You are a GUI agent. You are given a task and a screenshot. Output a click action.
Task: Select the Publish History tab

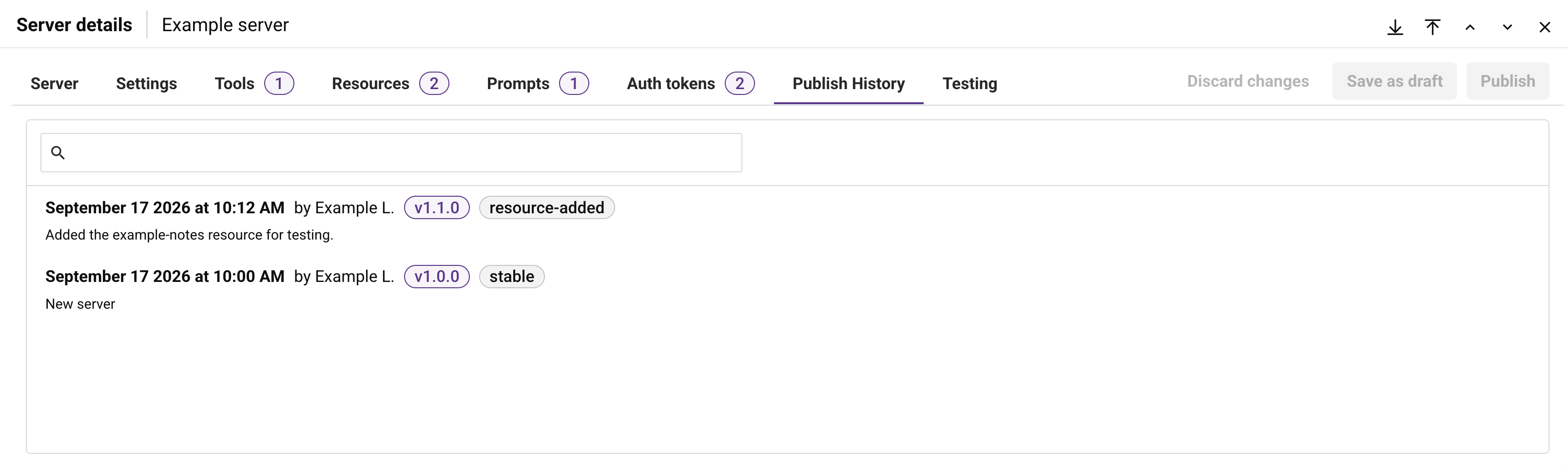tap(848, 83)
